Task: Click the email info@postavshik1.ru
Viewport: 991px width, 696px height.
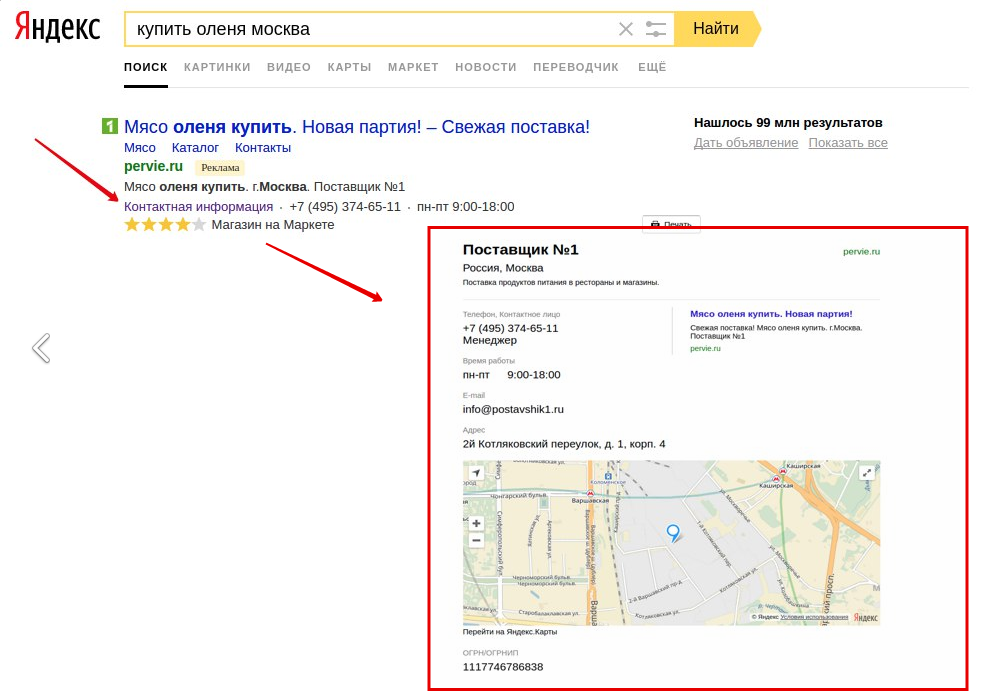Action: click(x=513, y=409)
